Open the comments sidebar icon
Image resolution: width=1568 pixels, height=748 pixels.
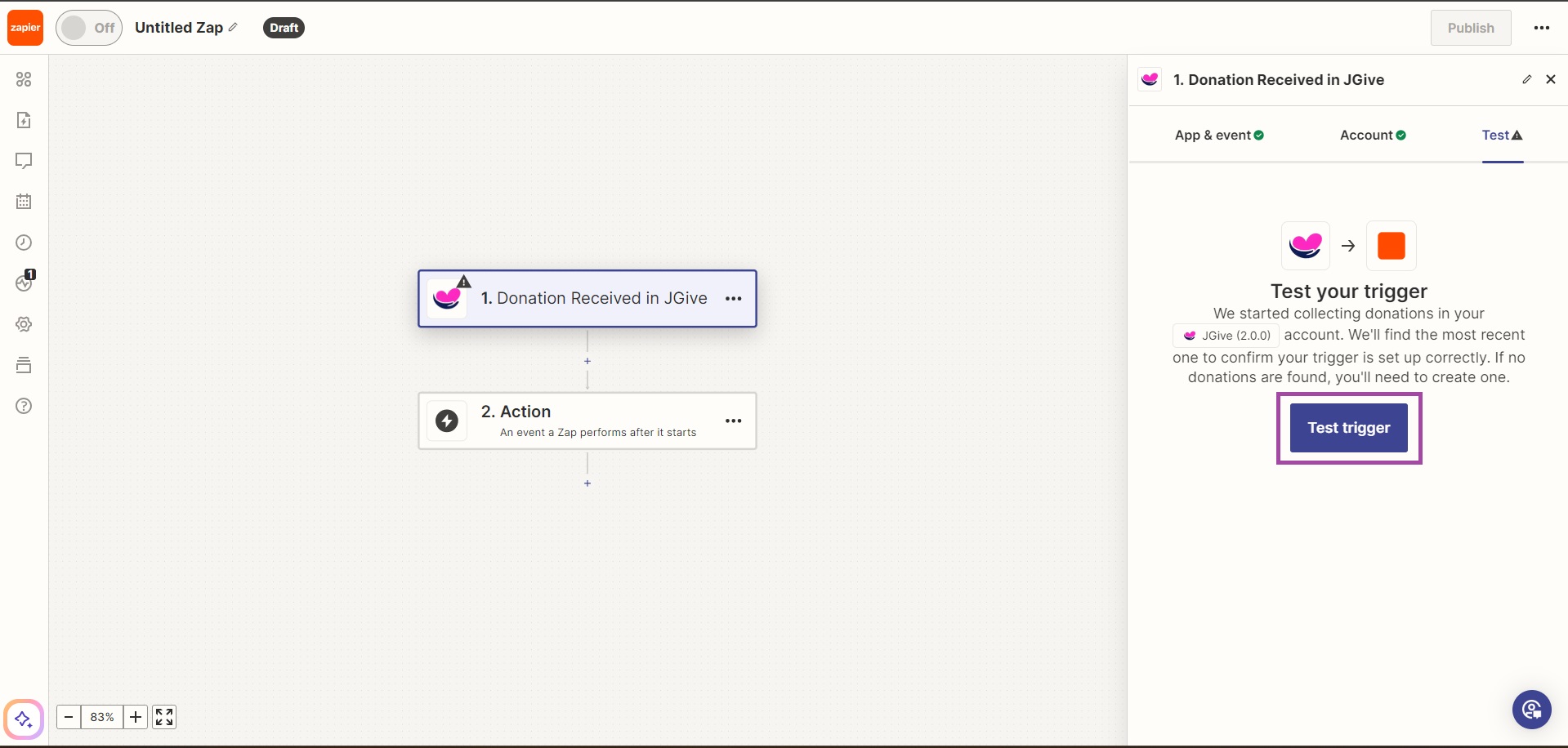coord(24,161)
